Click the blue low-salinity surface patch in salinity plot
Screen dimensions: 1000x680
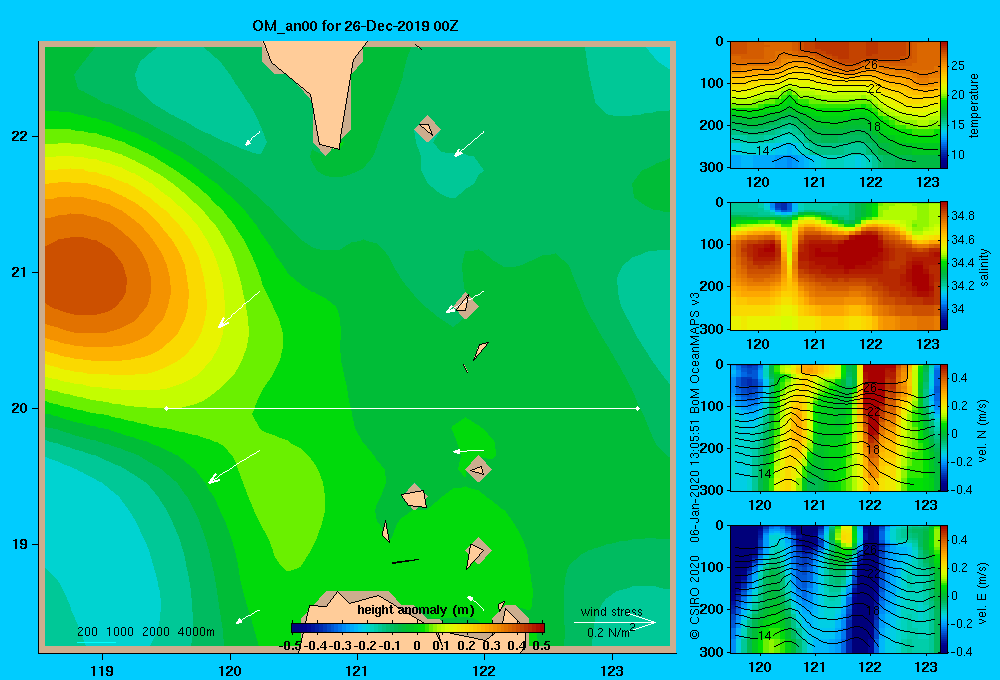pos(781,207)
